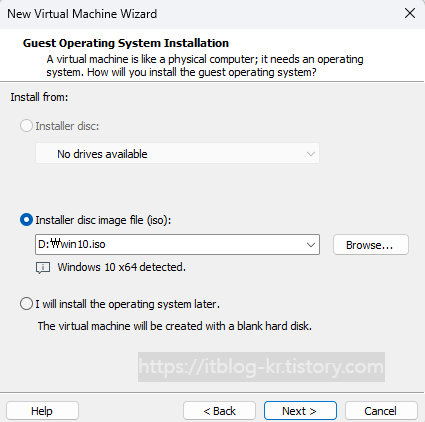Viewport: 425px width, 422px height.
Task: Go to the previous step with < Back
Action: pyautogui.click(x=219, y=411)
